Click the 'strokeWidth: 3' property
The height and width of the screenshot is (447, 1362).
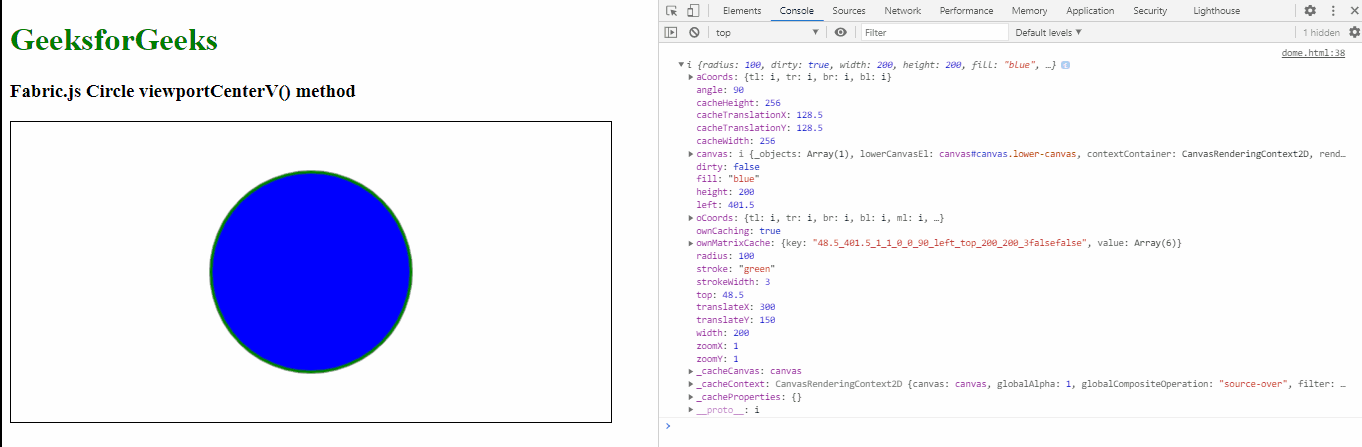[733, 282]
